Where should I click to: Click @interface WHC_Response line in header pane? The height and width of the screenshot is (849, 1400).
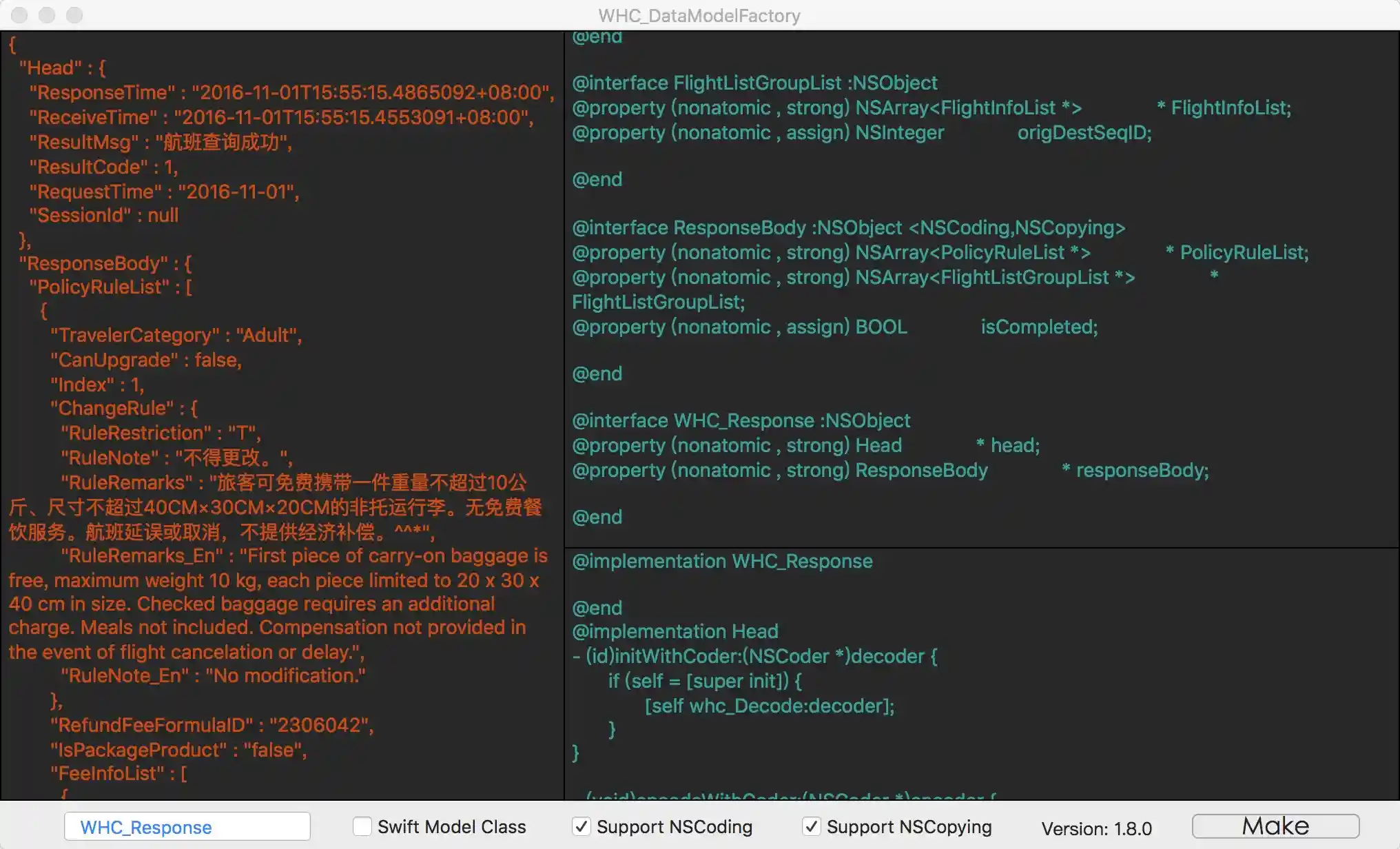pyautogui.click(x=741, y=420)
